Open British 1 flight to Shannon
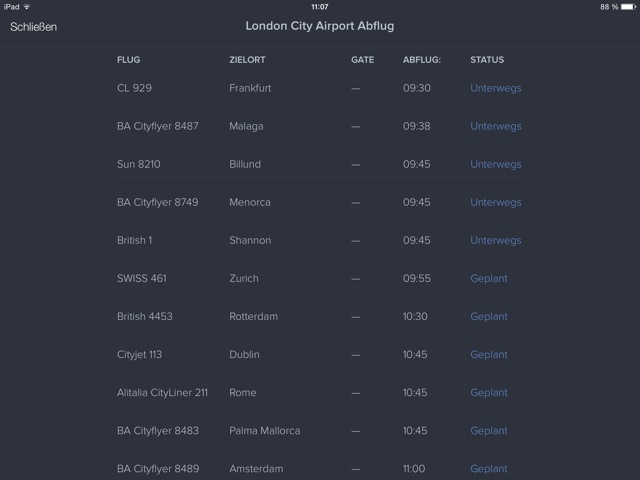Screen dimensions: 640x480 point(134,240)
